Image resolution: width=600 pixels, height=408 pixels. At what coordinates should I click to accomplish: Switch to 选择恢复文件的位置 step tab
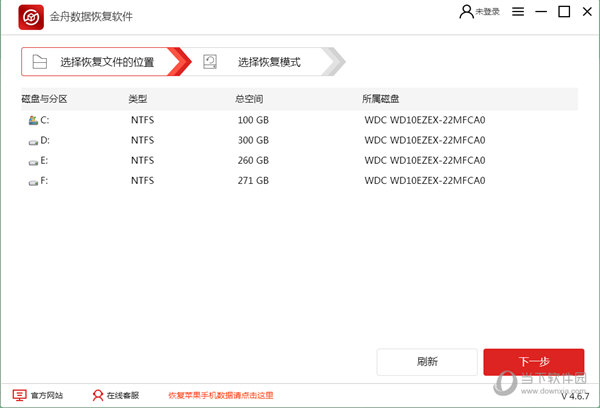(x=106, y=62)
